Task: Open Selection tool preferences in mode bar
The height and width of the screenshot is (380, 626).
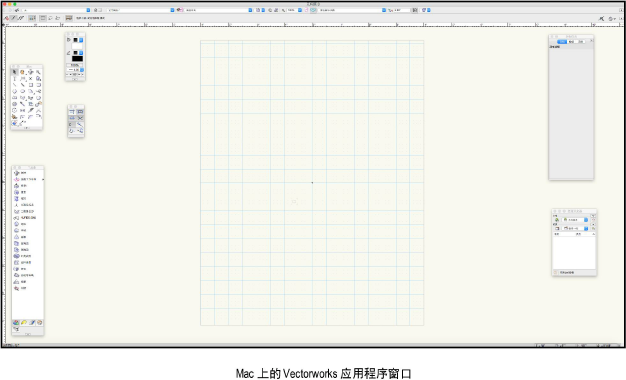Action: point(69,18)
